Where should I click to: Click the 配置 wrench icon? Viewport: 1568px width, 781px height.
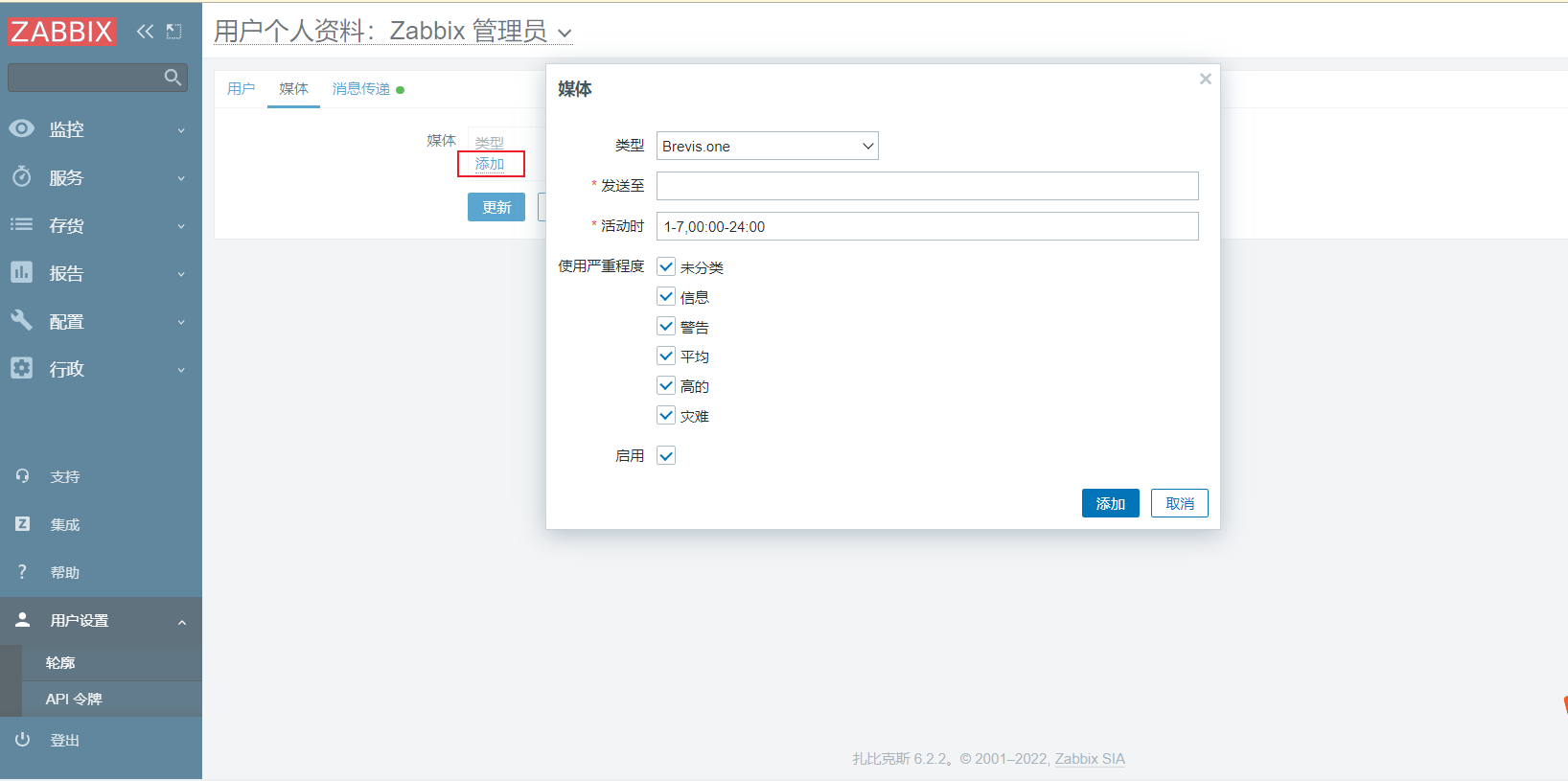[21, 320]
